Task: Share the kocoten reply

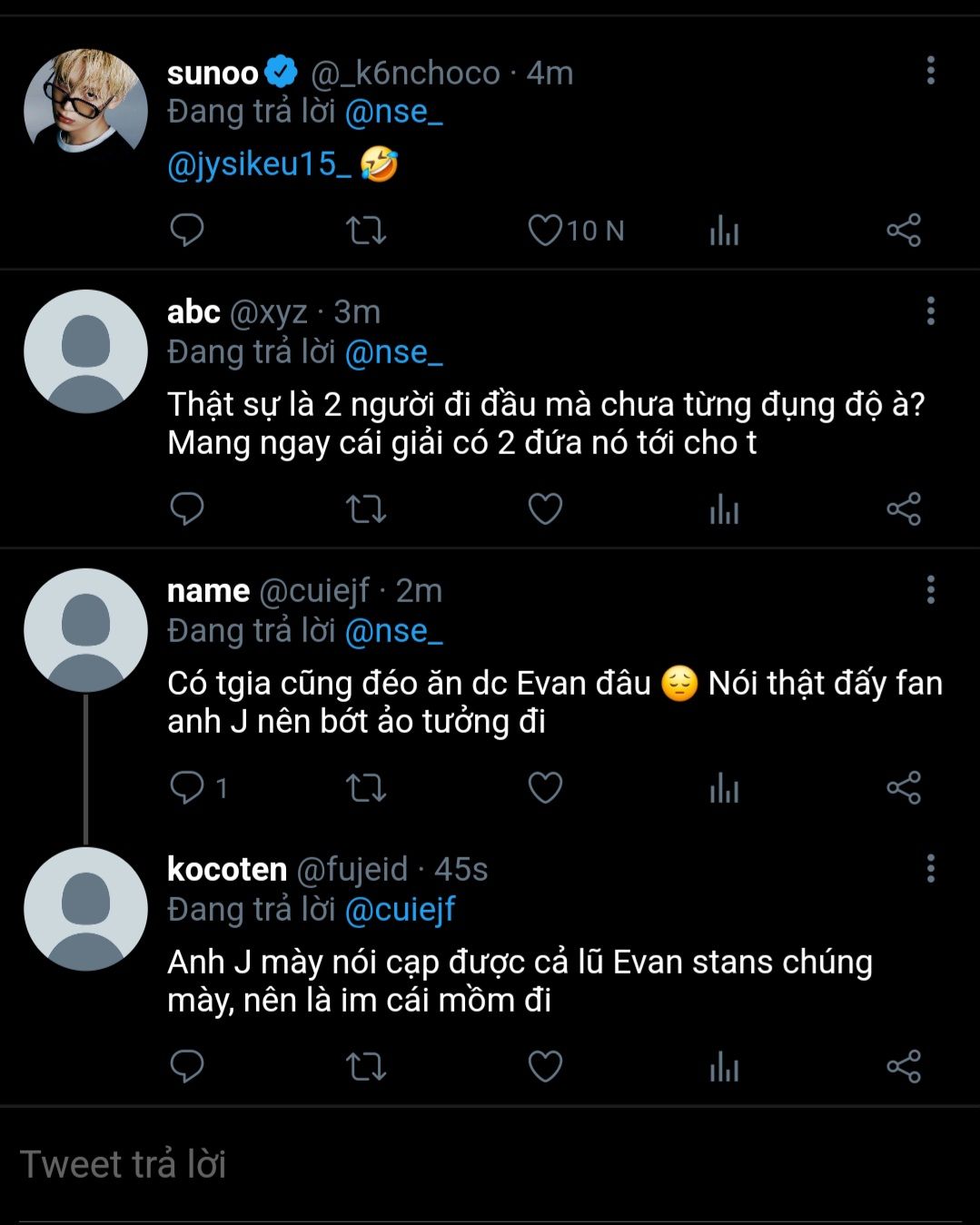Action: [x=904, y=1066]
